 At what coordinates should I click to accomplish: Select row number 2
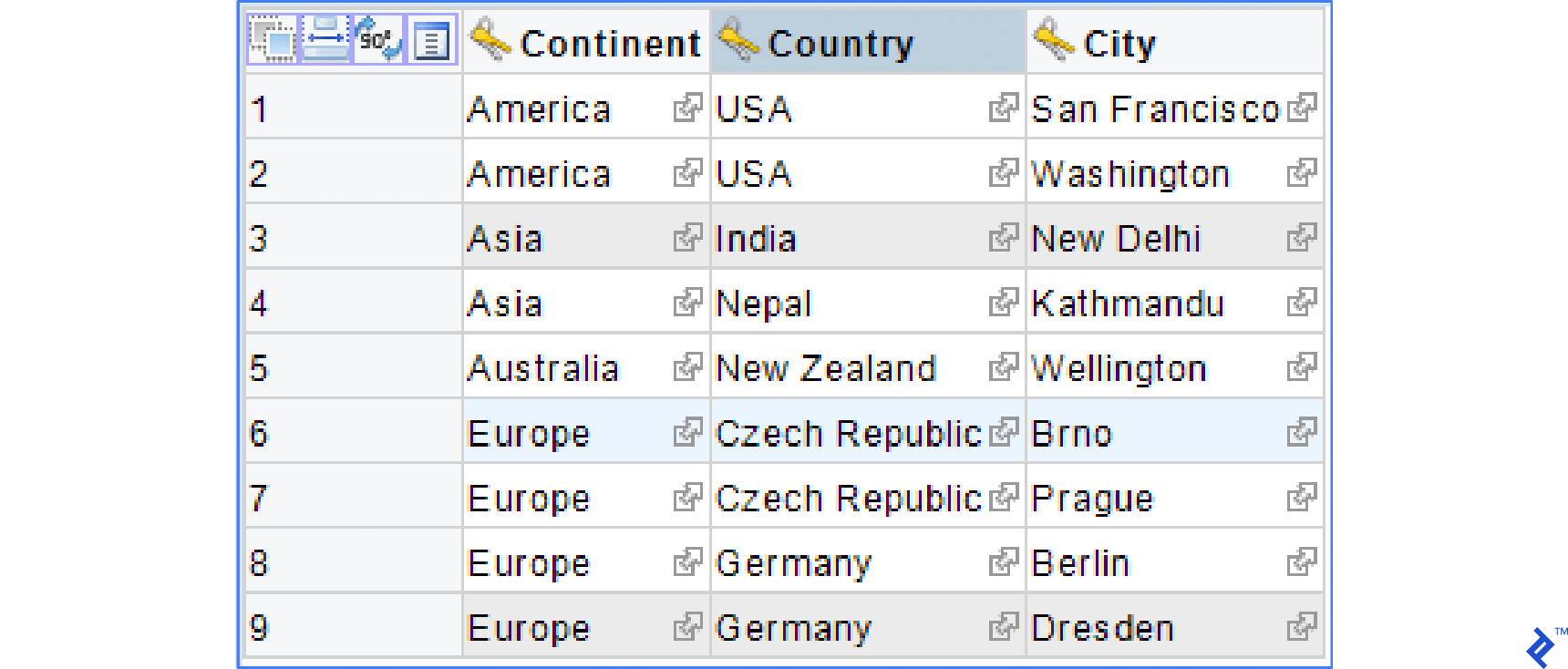coord(353,172)
